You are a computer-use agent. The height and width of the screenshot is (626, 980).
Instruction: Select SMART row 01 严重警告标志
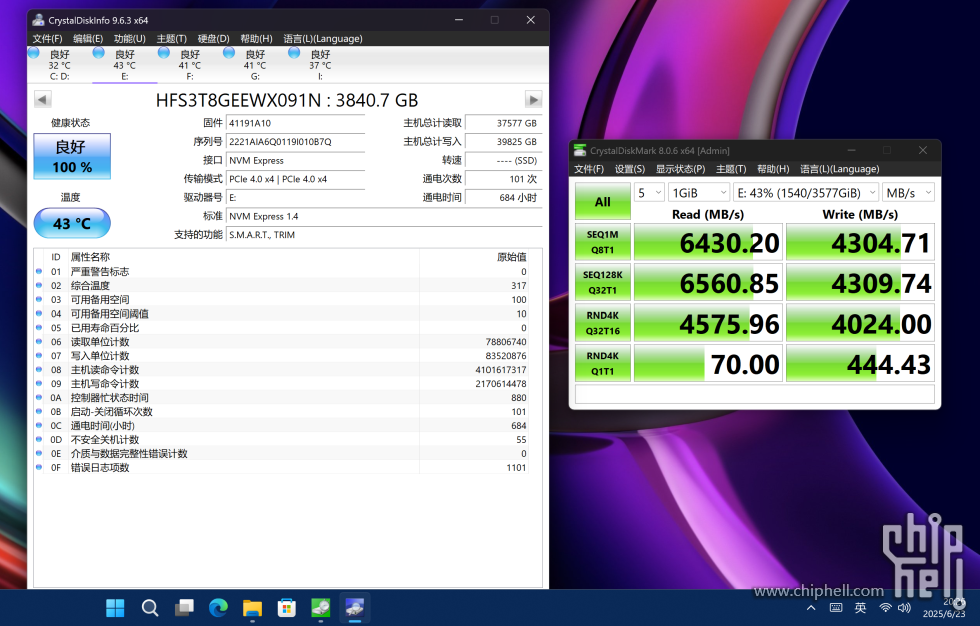281,272
